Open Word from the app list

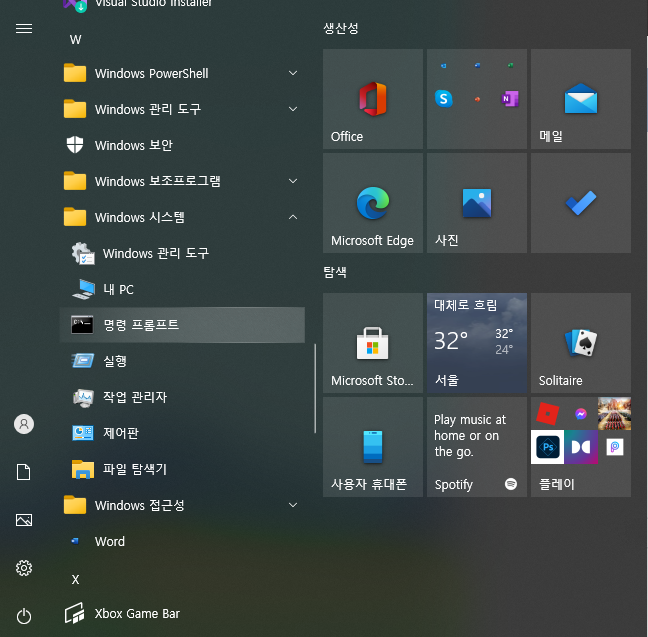pos(182,541)
